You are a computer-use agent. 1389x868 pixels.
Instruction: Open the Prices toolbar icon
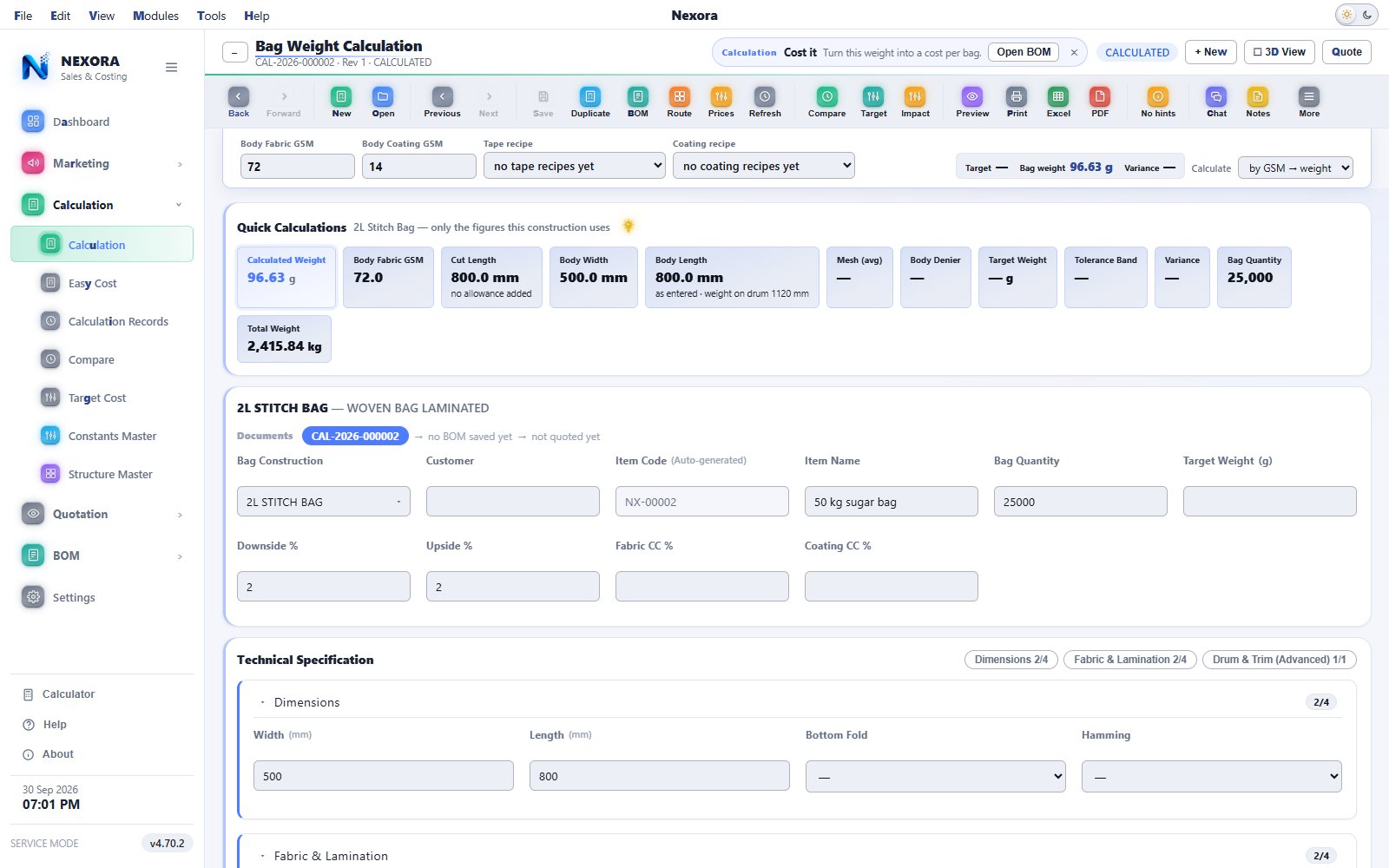(721, 102)
